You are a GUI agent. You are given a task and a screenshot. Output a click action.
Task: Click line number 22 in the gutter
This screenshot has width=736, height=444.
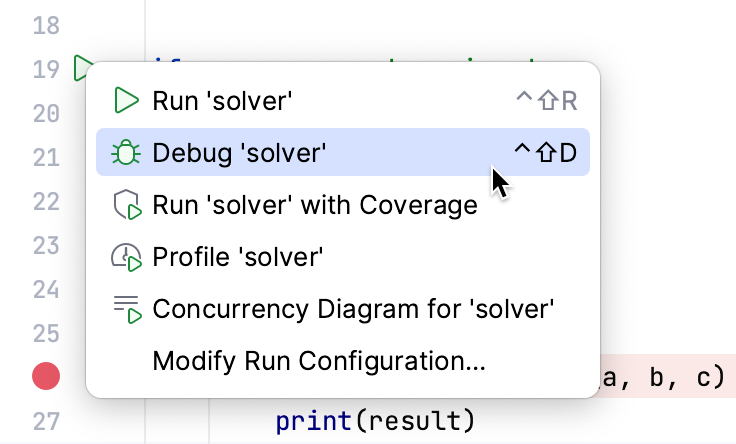(46, 201)
